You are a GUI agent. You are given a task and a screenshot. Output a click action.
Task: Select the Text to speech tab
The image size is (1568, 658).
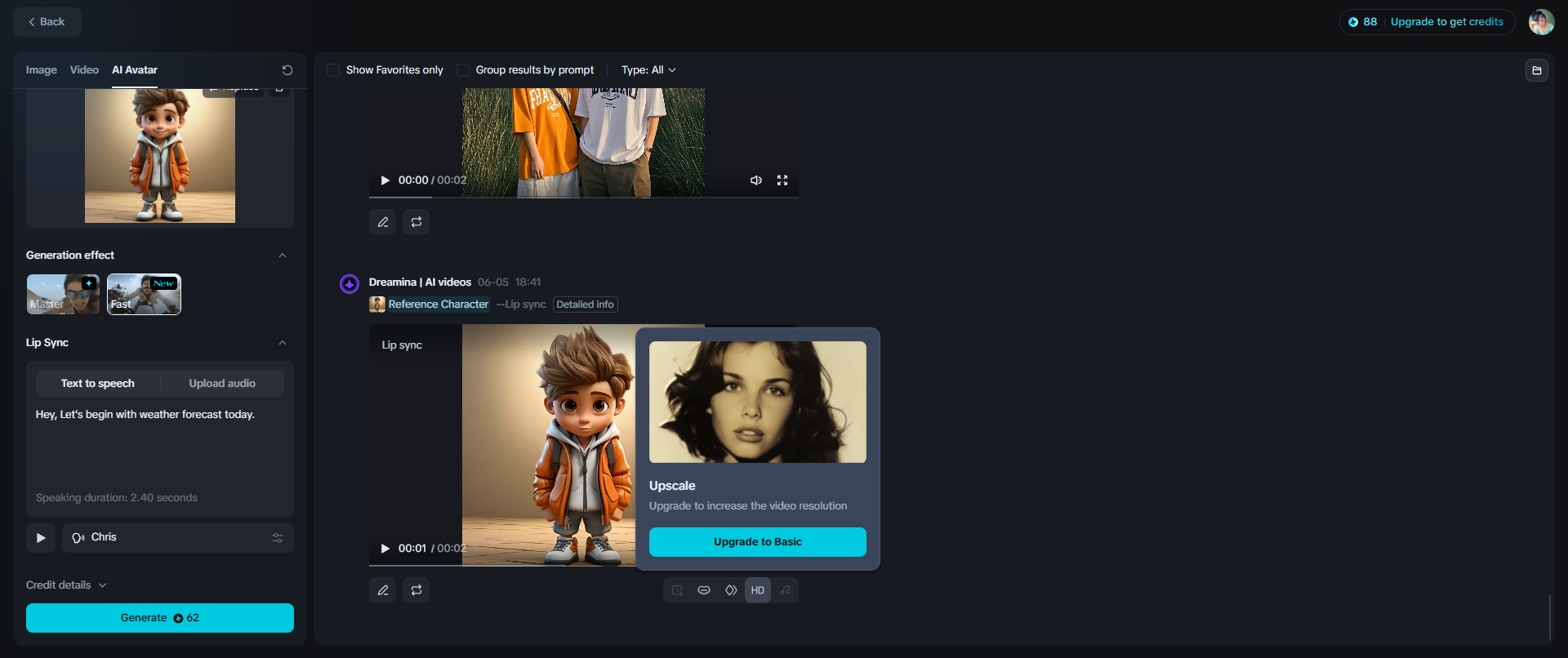click(98, 384)
